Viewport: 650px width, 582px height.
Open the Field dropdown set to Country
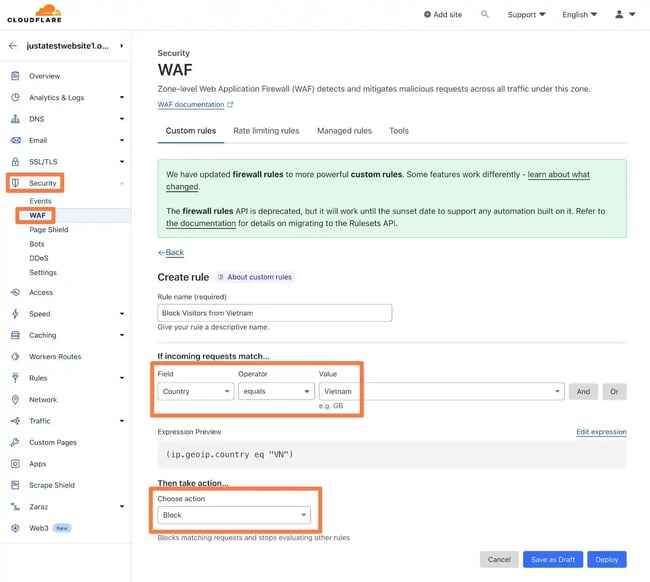[x=196, y=391]
